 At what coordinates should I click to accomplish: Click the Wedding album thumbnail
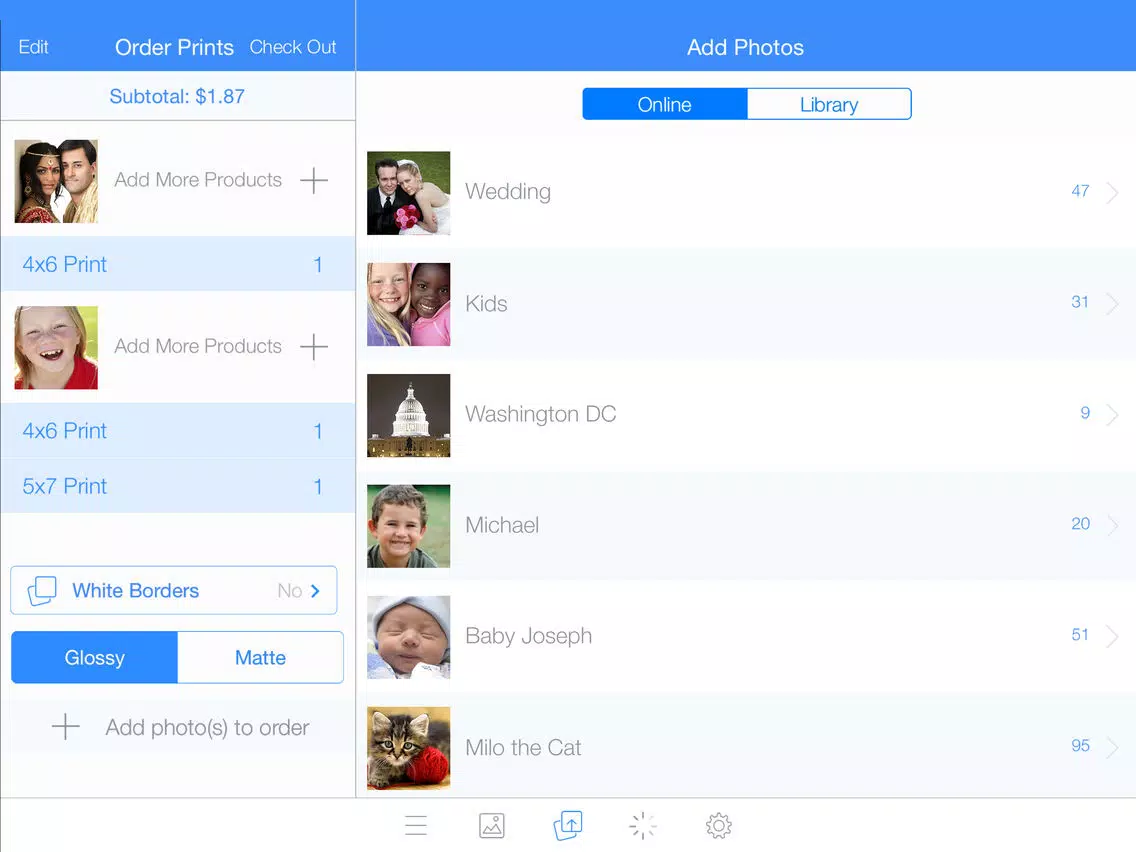tap(409, 193)
